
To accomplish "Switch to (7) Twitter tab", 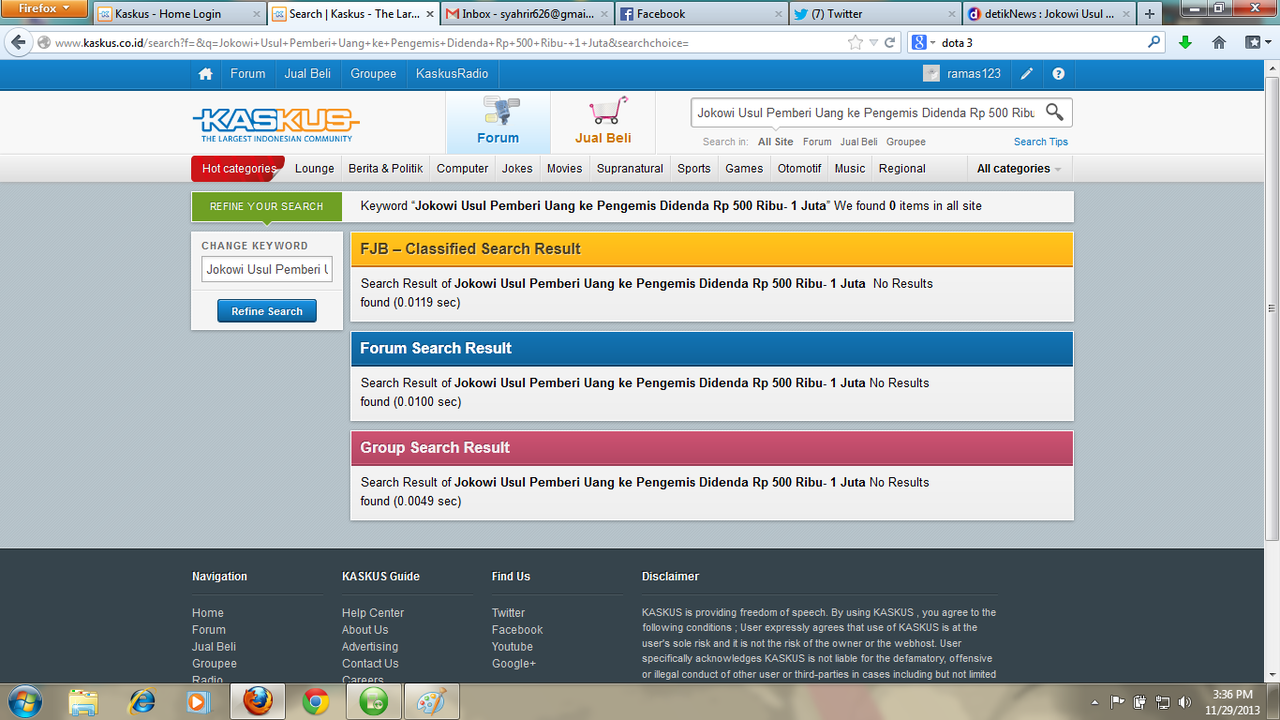I will click(874, 14).
